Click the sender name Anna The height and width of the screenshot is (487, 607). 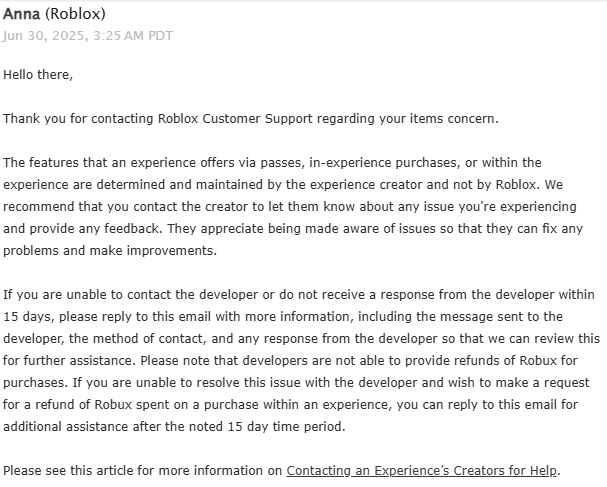23,14
